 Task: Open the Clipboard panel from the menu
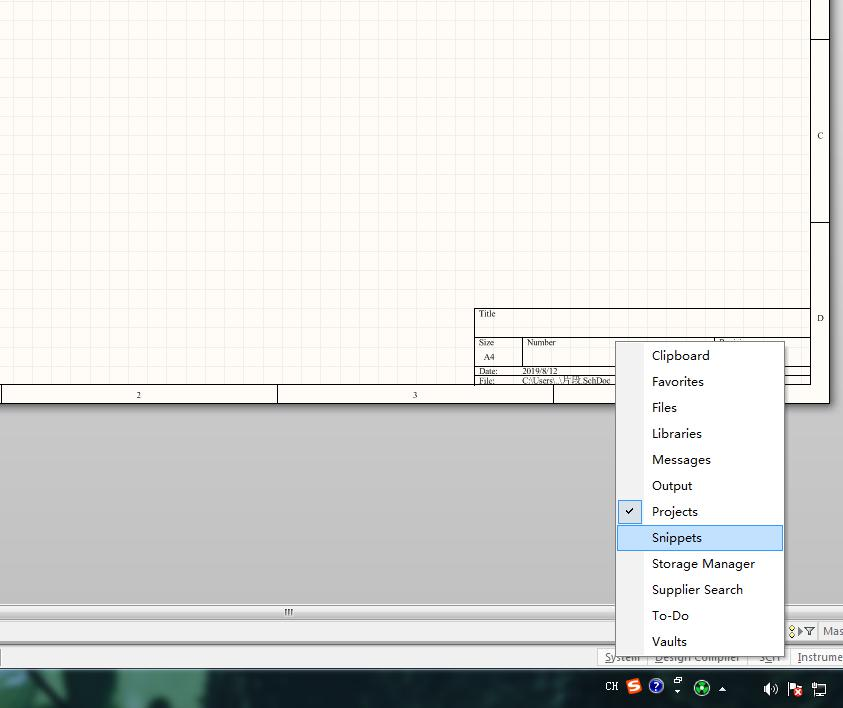point(699,356)
